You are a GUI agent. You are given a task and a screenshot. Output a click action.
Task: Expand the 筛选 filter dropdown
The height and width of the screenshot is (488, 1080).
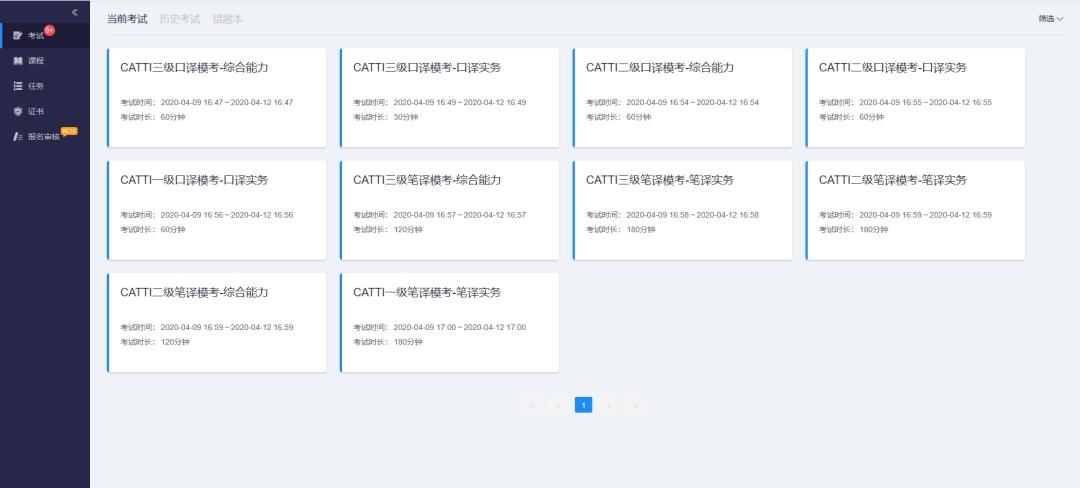click(x=1051, y=19)
